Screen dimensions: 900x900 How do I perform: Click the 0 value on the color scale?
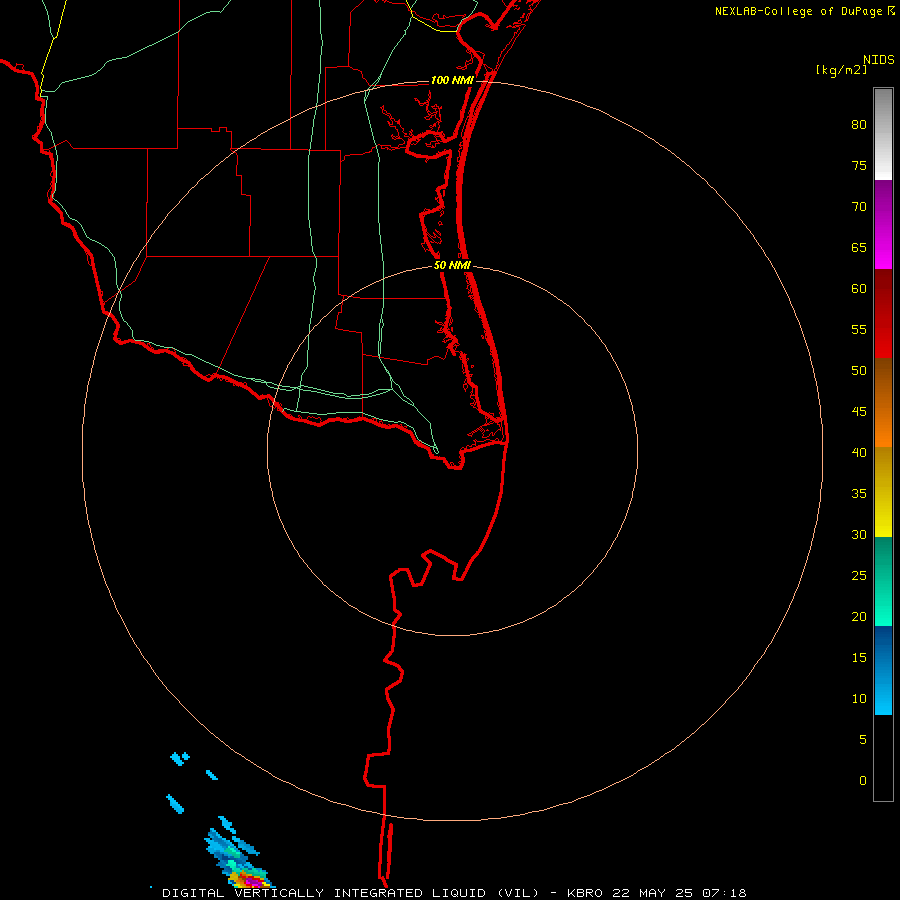coord(863,781)
